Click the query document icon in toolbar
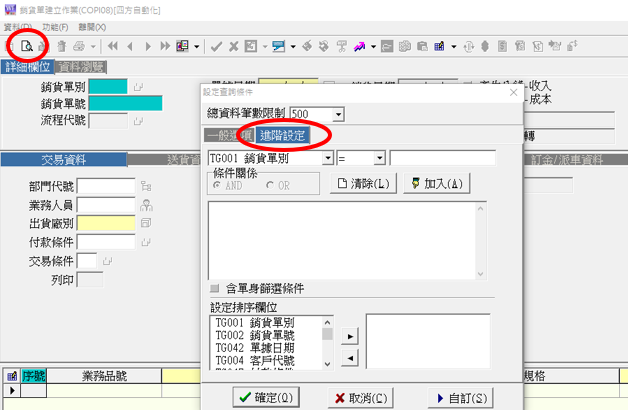Image resolution: width=628 pixels, height=410 pixels. (26, 46)
